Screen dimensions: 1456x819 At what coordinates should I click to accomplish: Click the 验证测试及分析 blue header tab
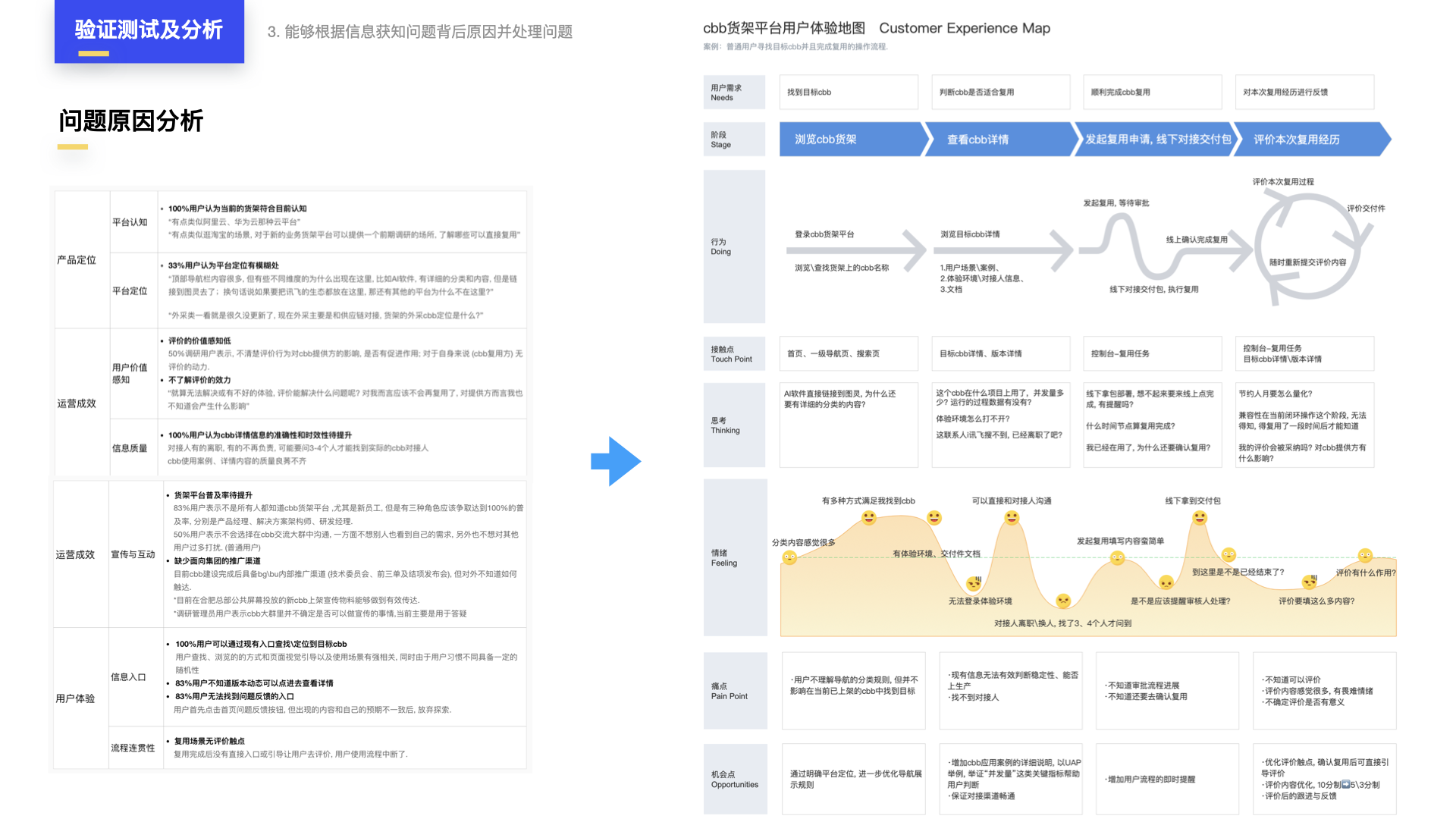click(149, 31)
